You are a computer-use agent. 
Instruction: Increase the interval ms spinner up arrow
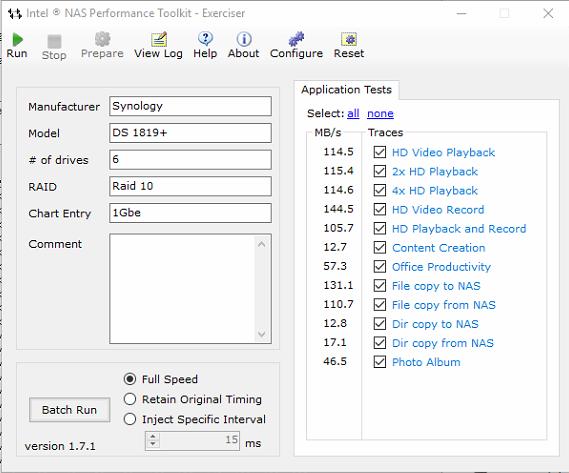(x=153, y=437)
